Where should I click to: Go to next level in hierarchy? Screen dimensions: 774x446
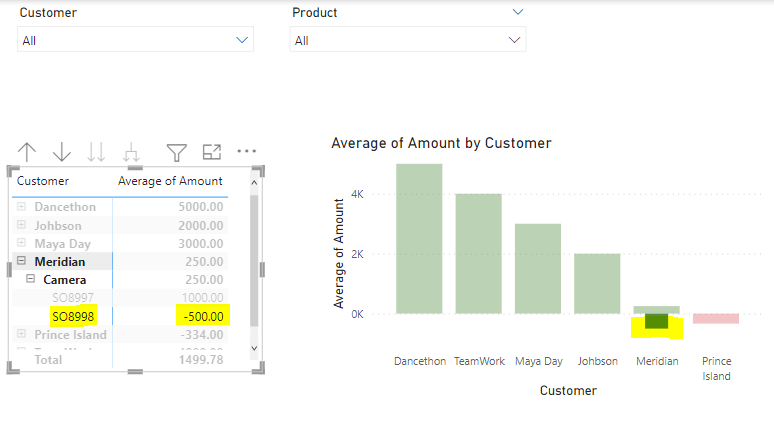96,152
